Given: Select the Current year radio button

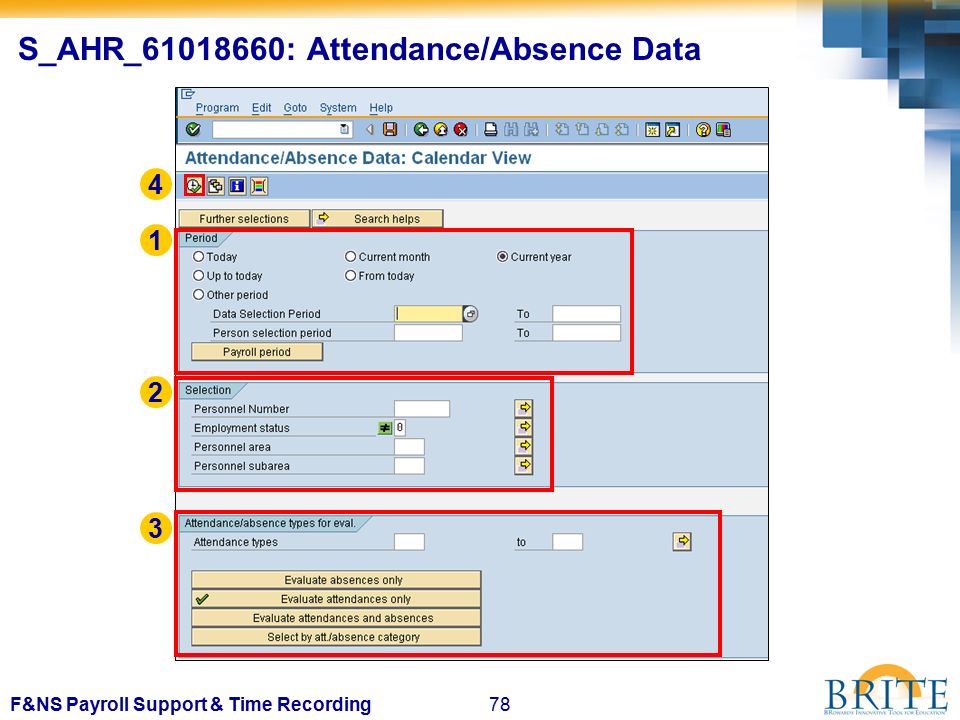Looking at the screenshot, I should tap(502, 257).
